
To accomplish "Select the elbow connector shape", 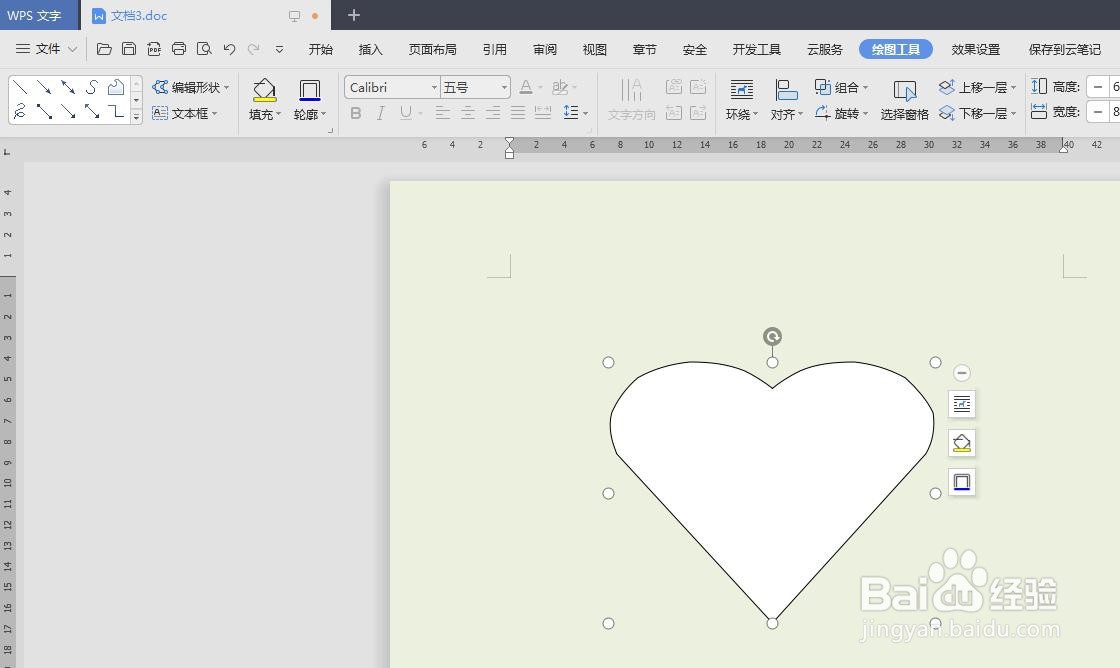I will [116, 111].
